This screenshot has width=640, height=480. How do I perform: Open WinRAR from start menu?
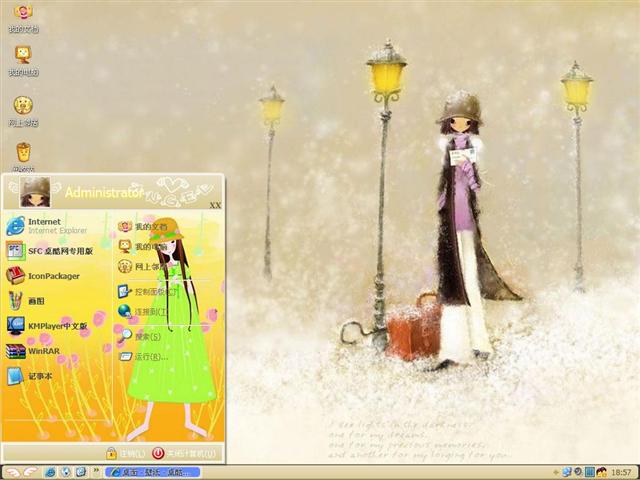(x=33, y=351)
